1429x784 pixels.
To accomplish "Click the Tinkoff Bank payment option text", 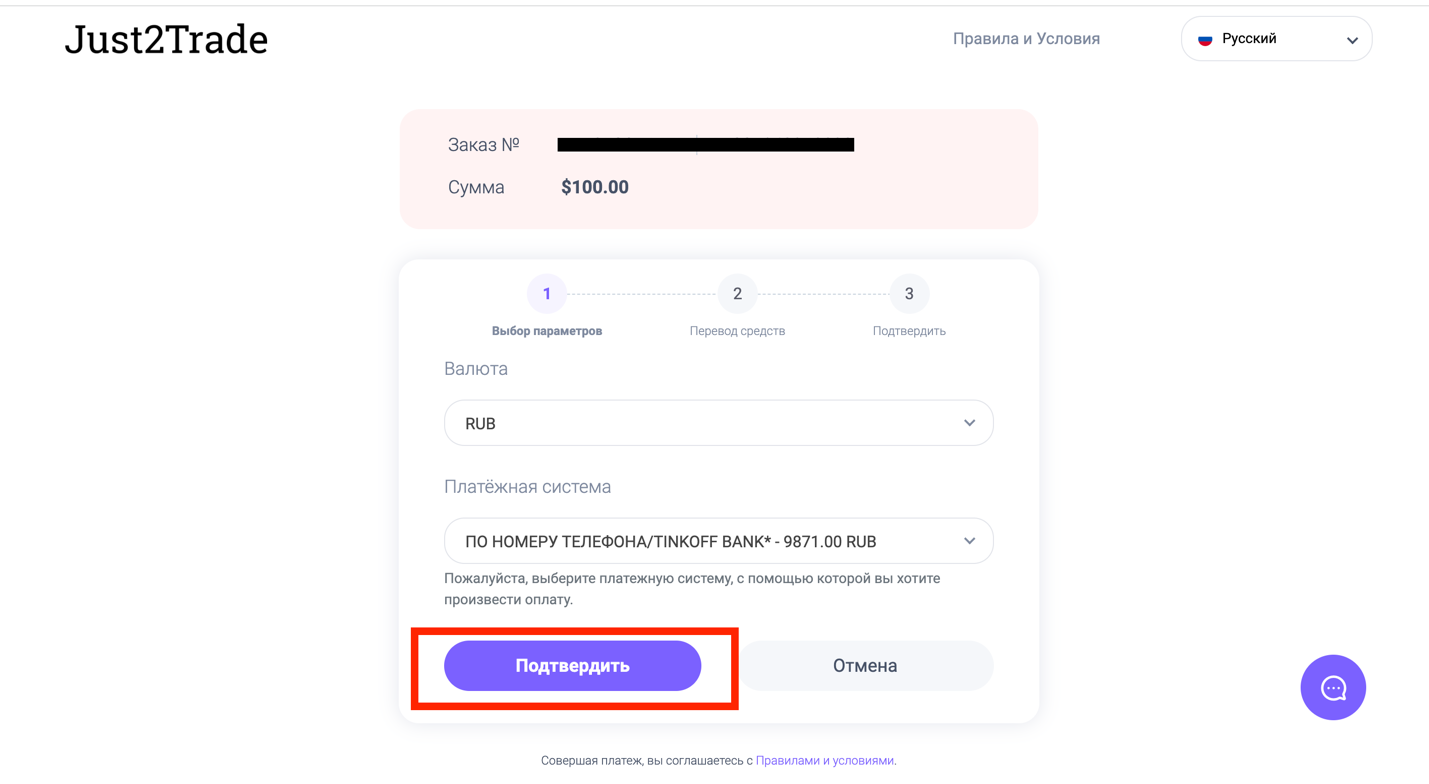I will pos(670,542).
